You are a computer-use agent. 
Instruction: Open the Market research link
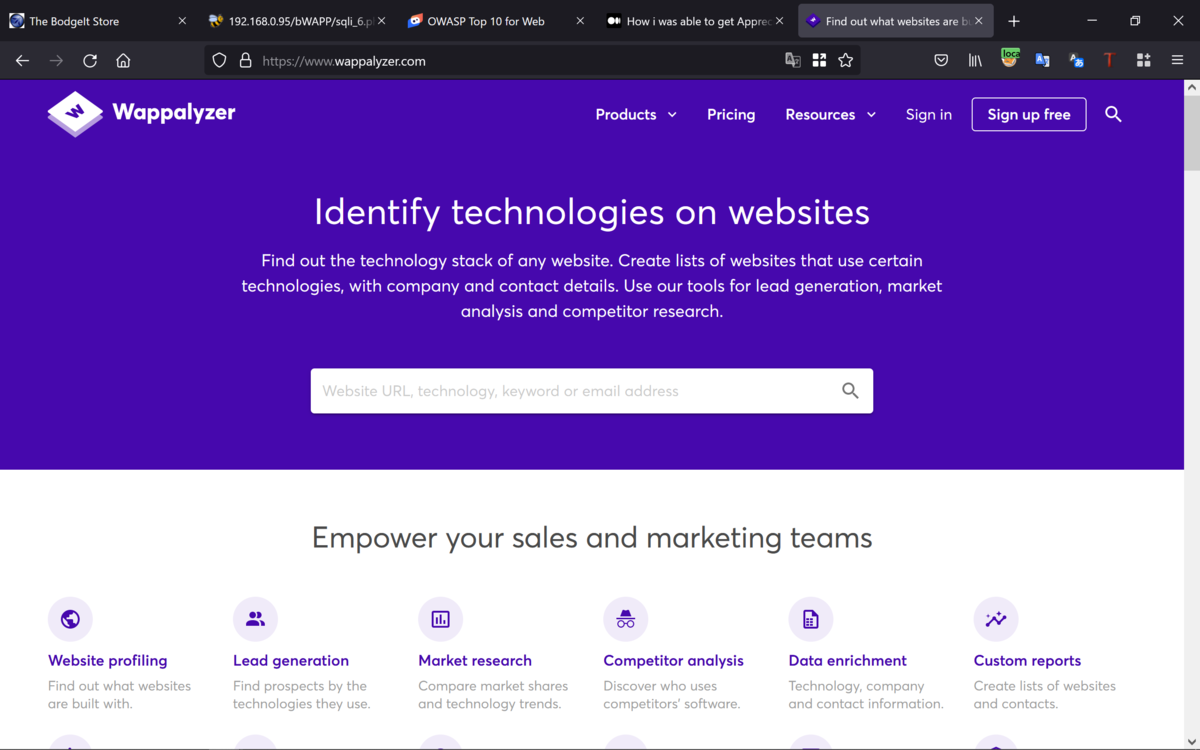point(475,661)
